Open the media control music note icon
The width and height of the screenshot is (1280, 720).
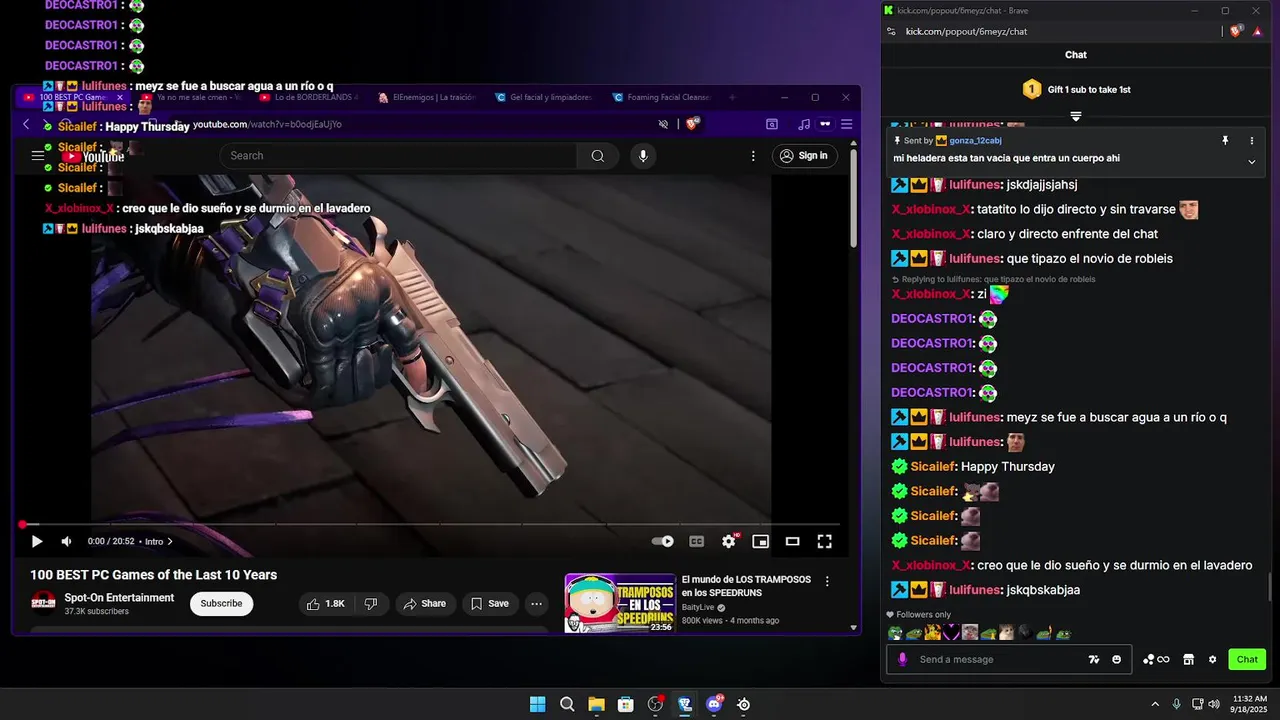click(804, 124)
